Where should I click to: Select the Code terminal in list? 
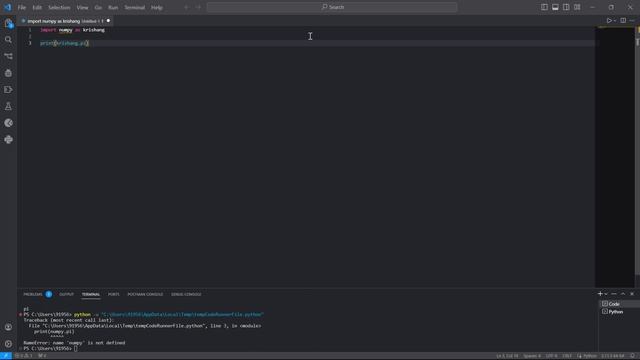pyautogui.click(x=619, y=304)
